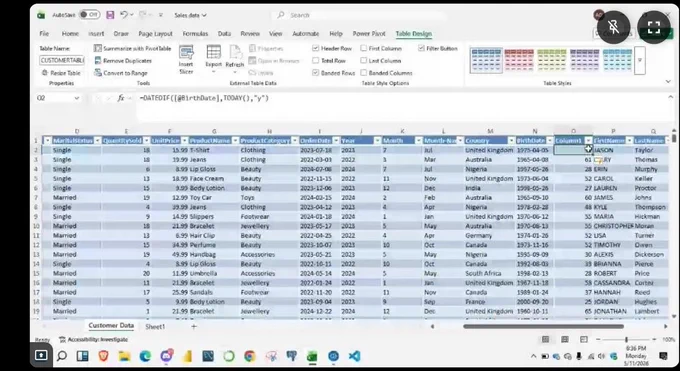Expand the formula bar
The image size is (680, 371).
670,98
